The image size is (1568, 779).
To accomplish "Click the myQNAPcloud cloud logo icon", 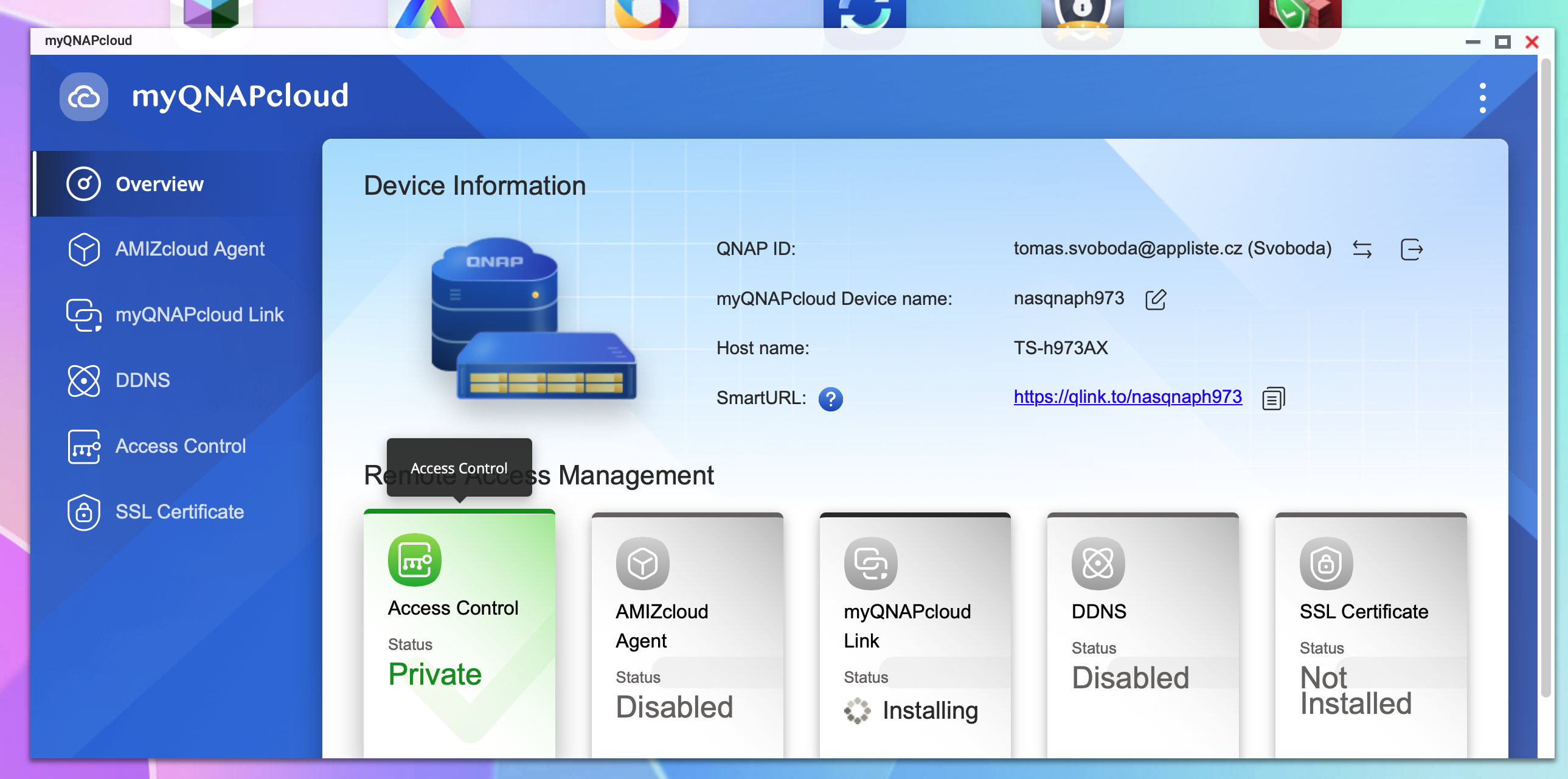I will (x=84, y=97).
